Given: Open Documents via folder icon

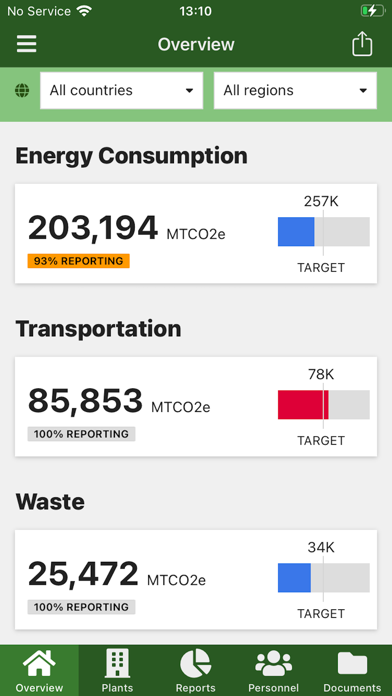Looking at the screenshot, I should click(x=352, y=664).
